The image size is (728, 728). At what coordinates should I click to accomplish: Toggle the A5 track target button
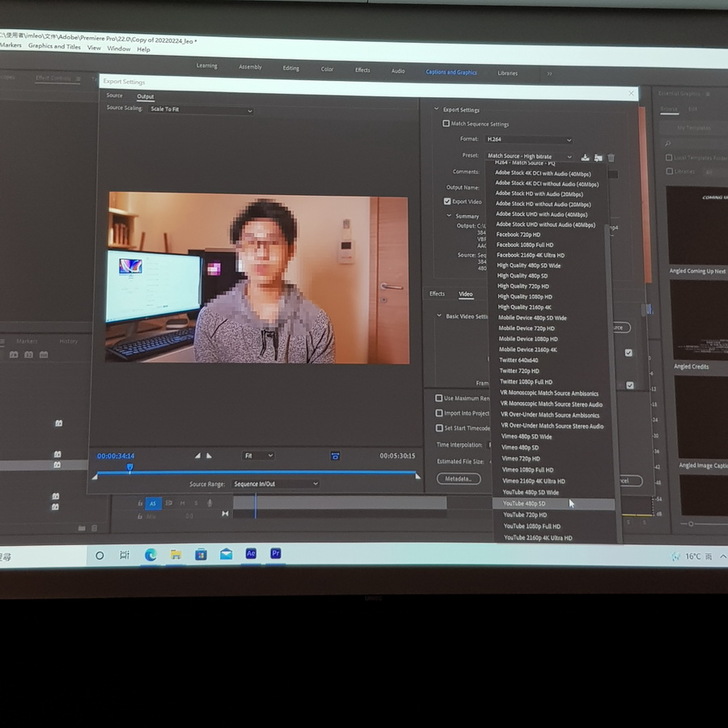153,504
